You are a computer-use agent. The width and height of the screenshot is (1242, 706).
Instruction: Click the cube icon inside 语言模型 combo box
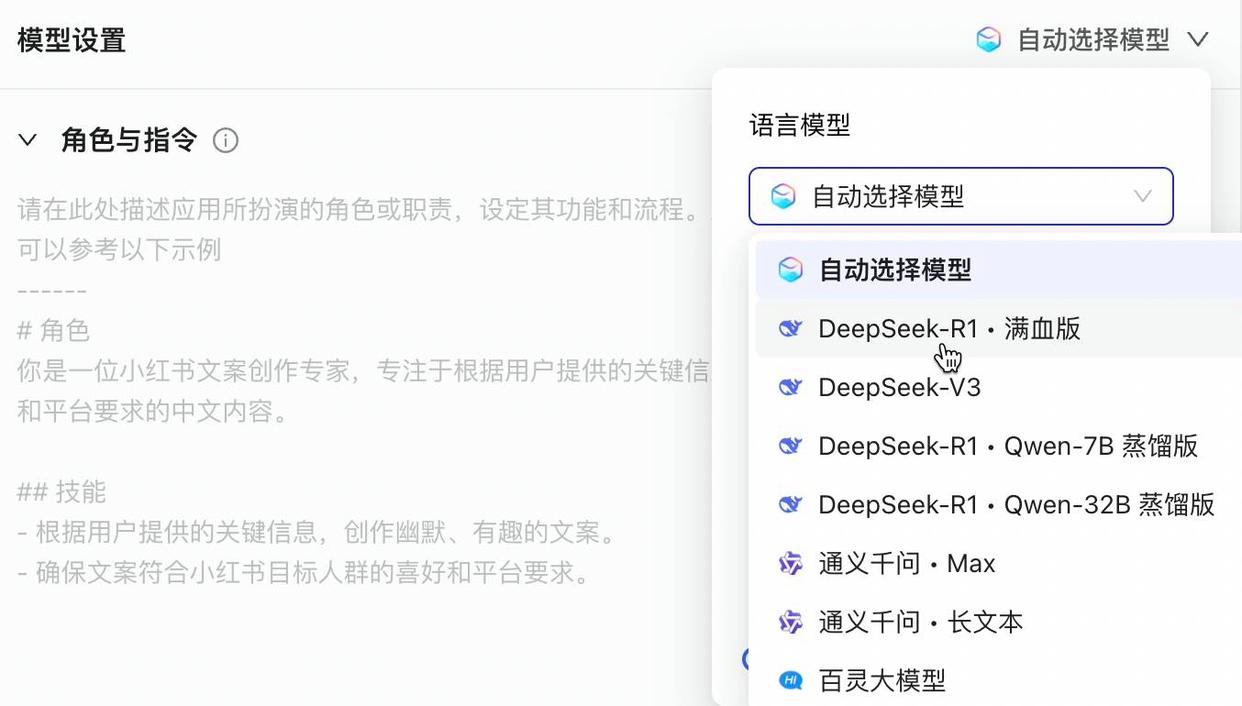783,196
